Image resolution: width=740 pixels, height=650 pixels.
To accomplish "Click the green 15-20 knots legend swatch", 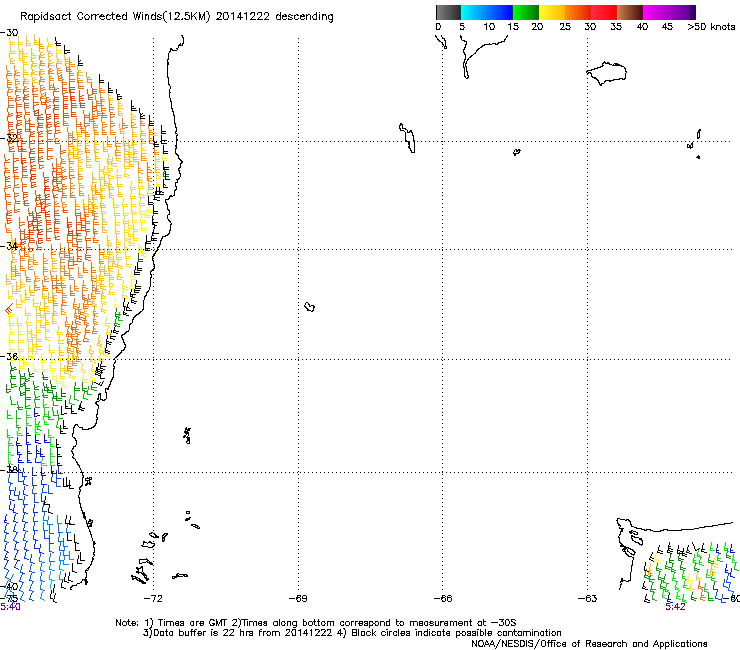I will (526, 12).
